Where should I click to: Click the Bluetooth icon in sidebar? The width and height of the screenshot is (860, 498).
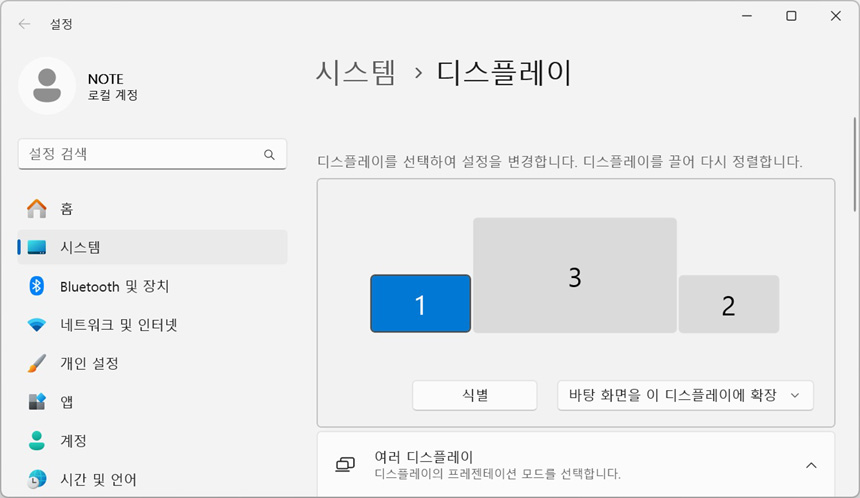click(37, 286)
